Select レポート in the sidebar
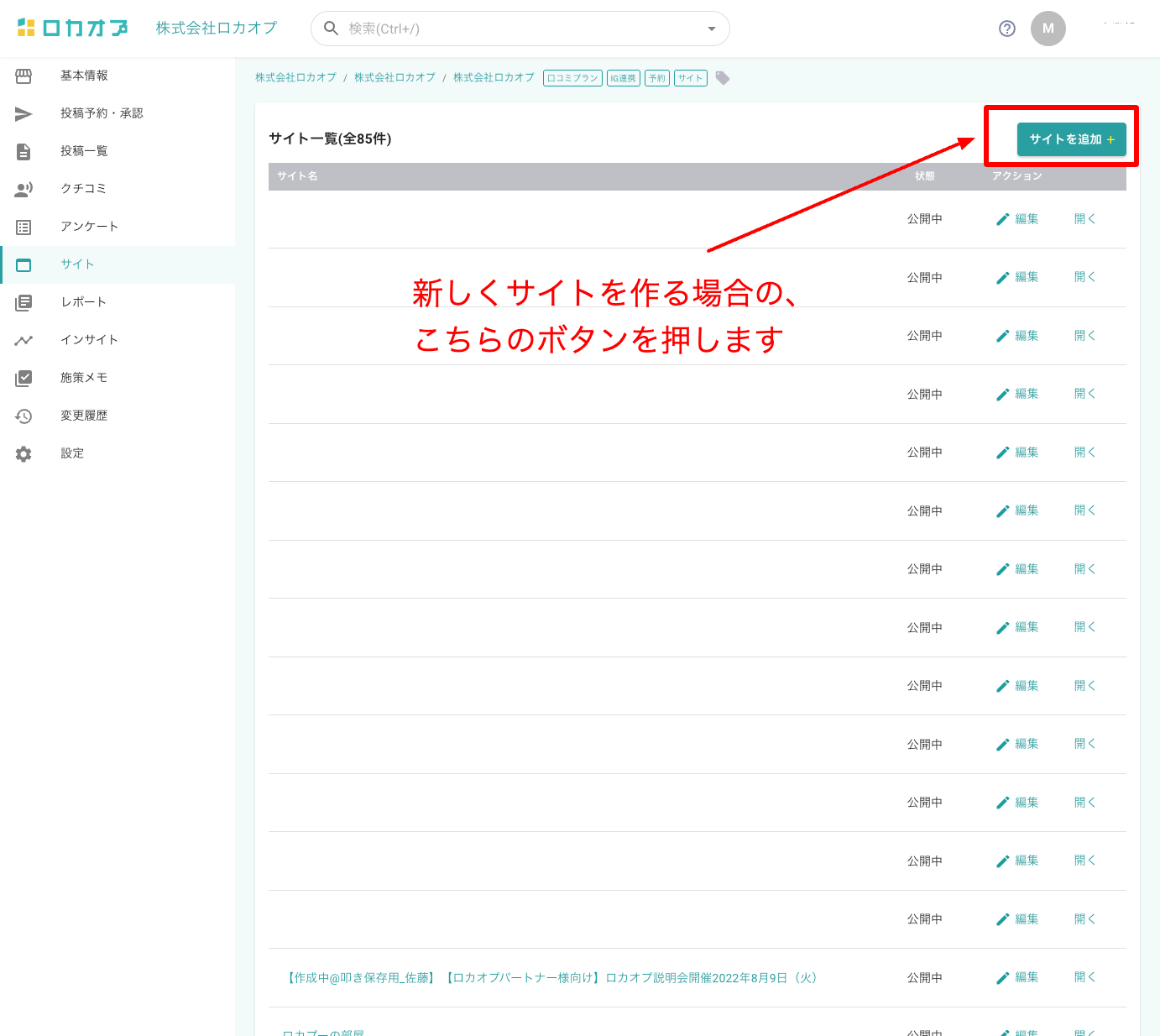1160x1036 pixels. click(83, 302)
